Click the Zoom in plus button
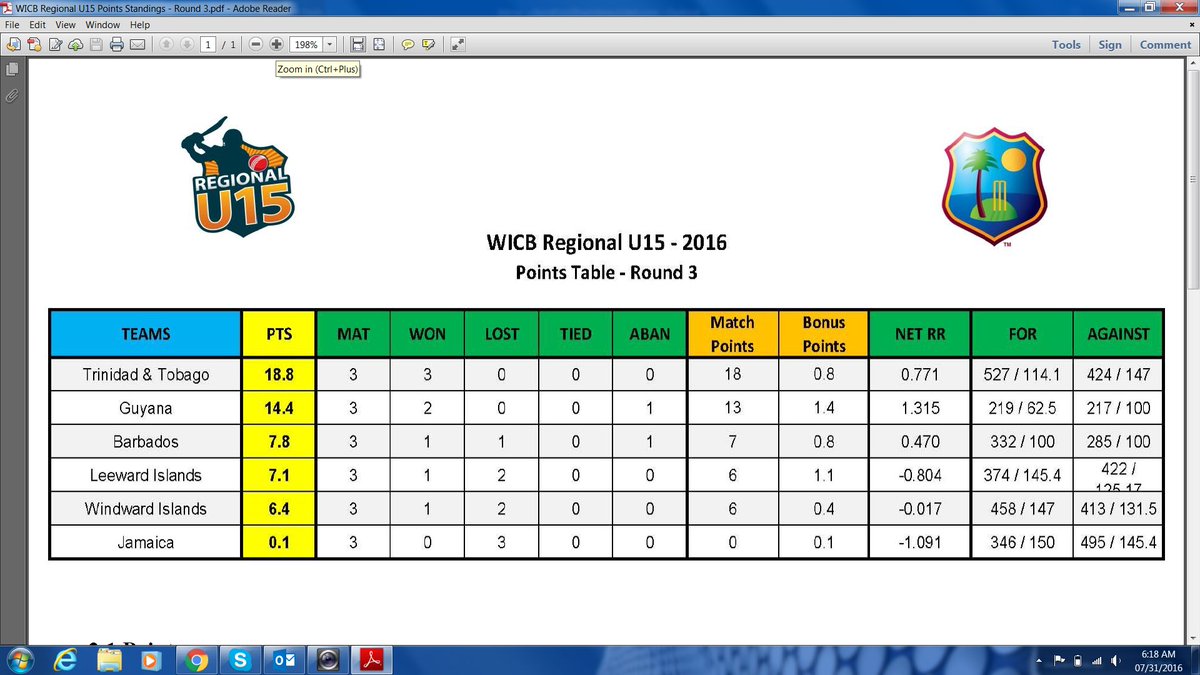Screen dimensions: 1200x675 coord(276,45)
